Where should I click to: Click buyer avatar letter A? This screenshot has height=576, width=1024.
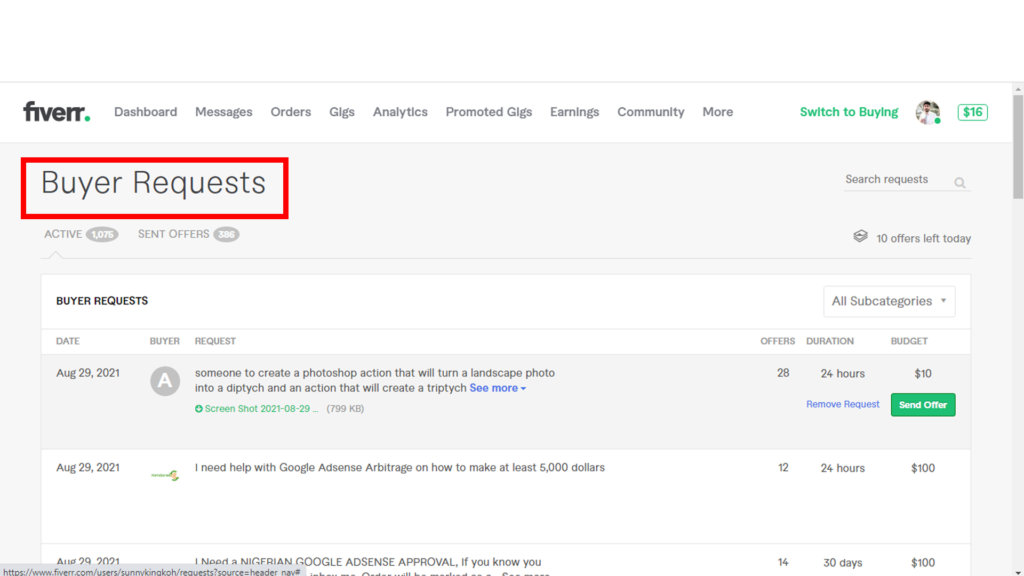tap(165, 381)
